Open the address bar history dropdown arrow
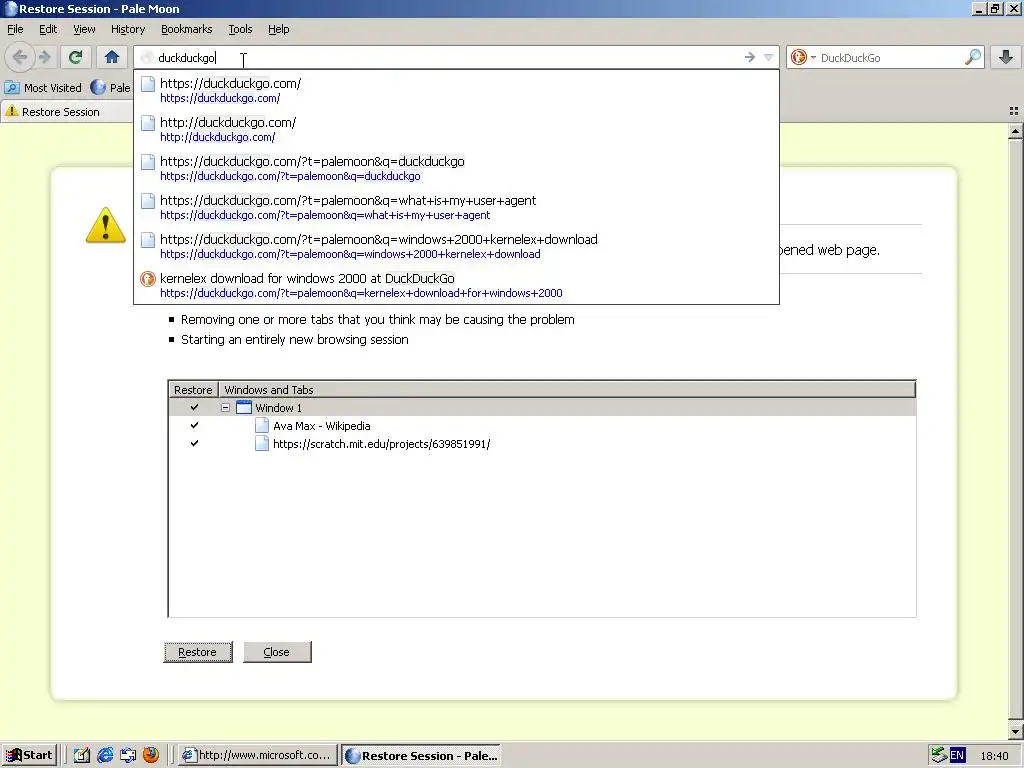The width and height of the screenshot is (1024, 768). coord(769,57)
